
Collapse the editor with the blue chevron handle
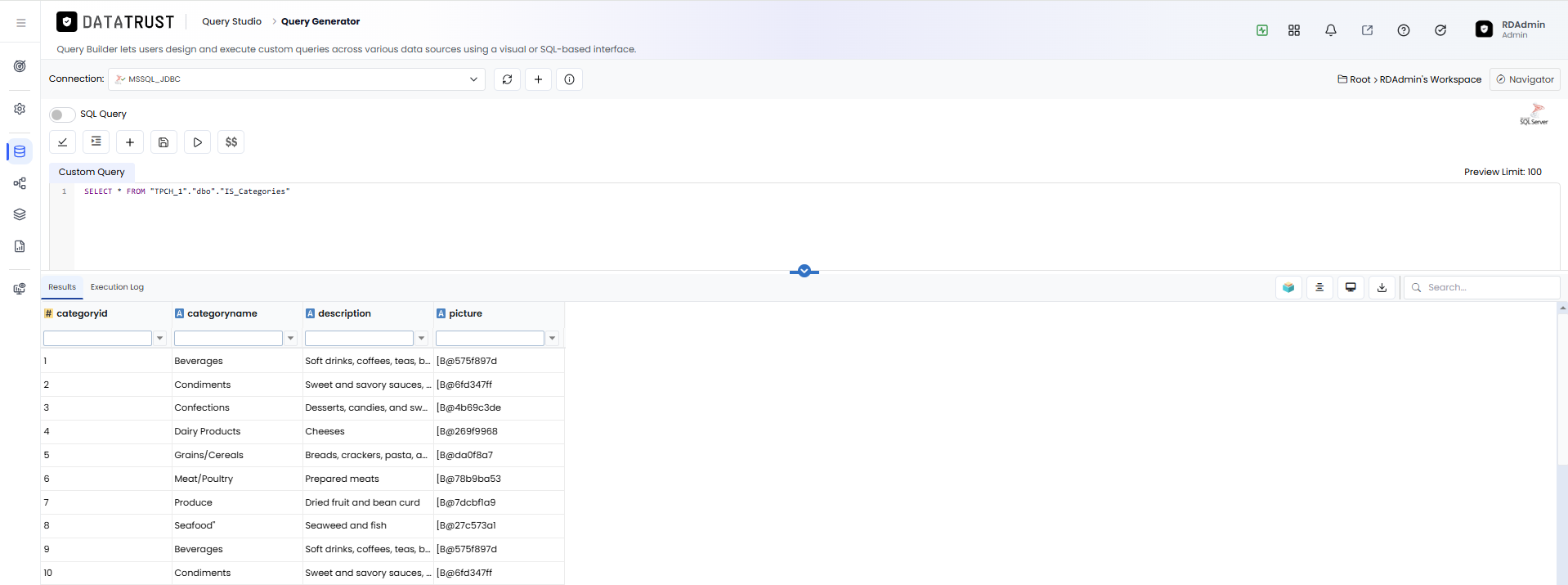point(804,271)
